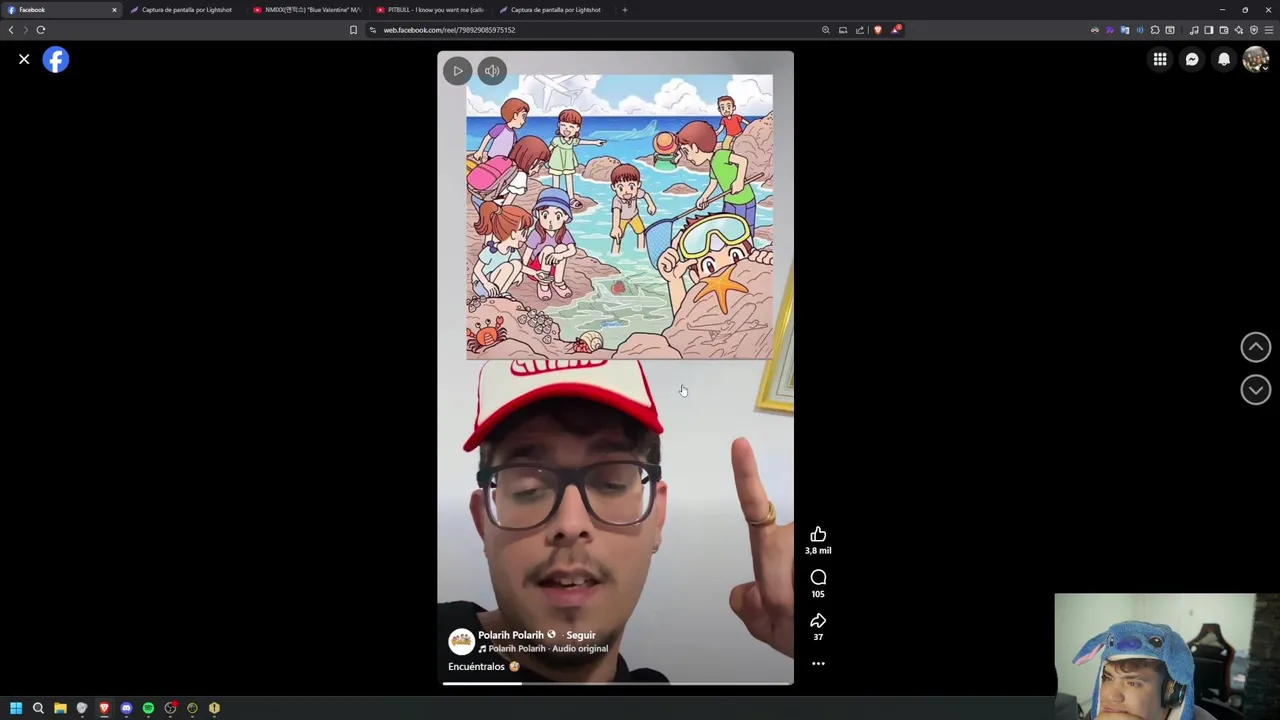The image size is (1280, 720).
Task: Open the Brave VPN shield icon
Action: point(1254,30)
